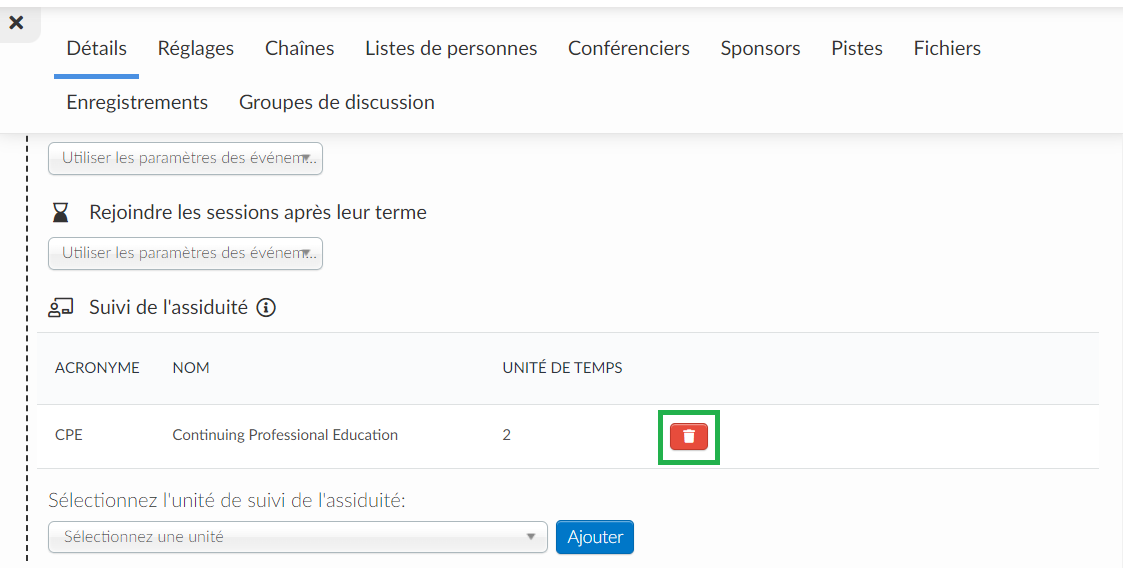Open the Sponsors tab

click(x=761, y=49)
